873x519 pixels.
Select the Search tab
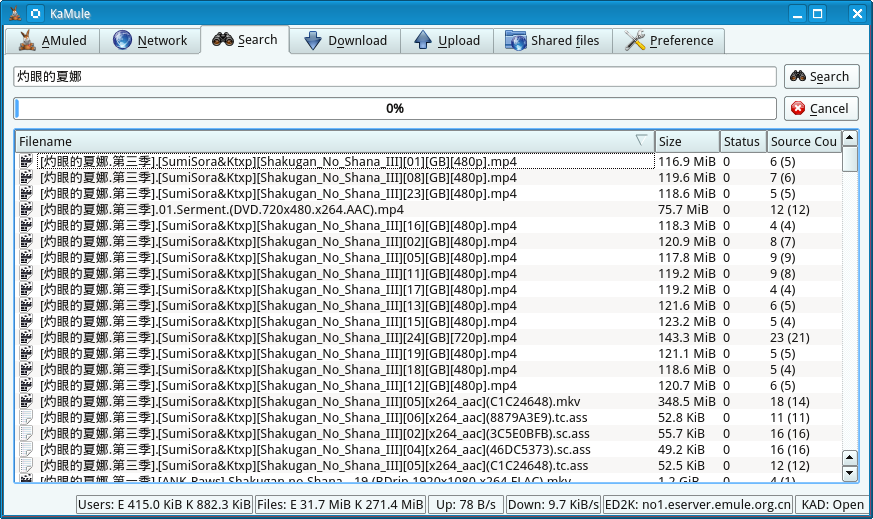245,40
